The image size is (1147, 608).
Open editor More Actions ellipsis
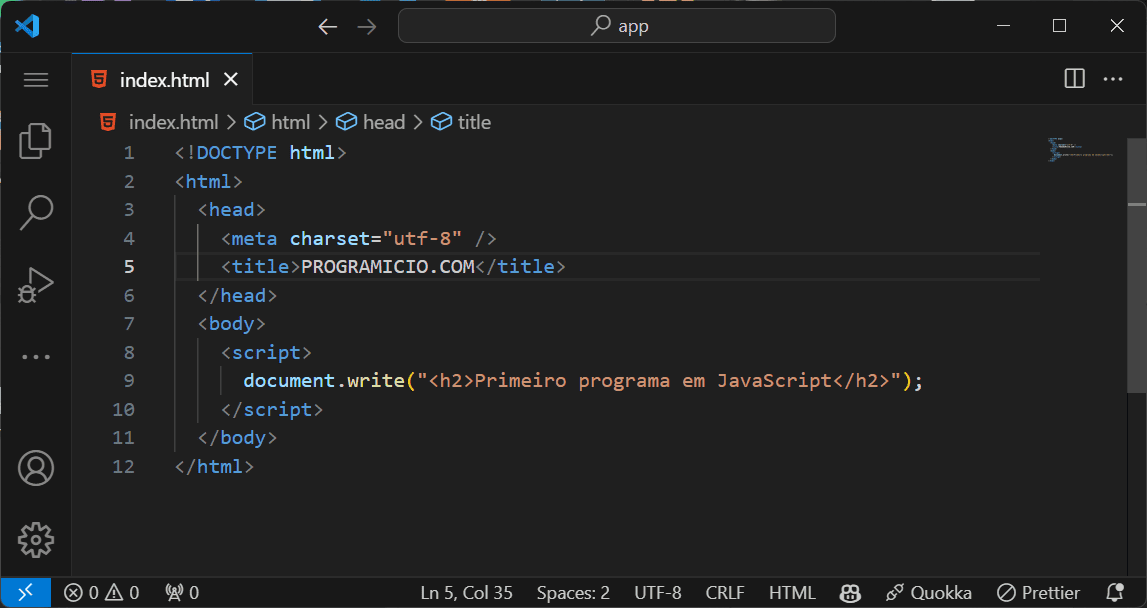click(1113, 79)
